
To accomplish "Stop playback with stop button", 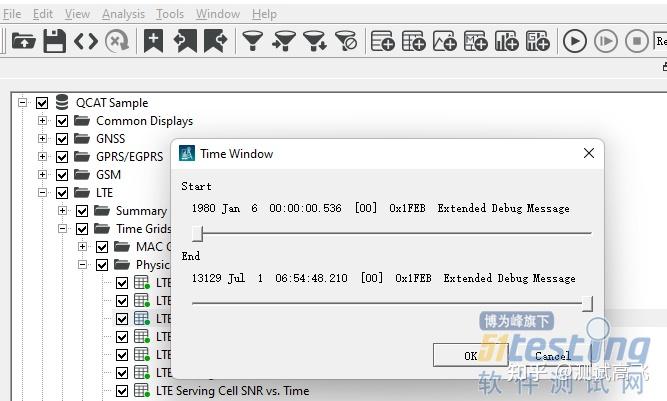I will pyautogui.click(x=637, y=41).
